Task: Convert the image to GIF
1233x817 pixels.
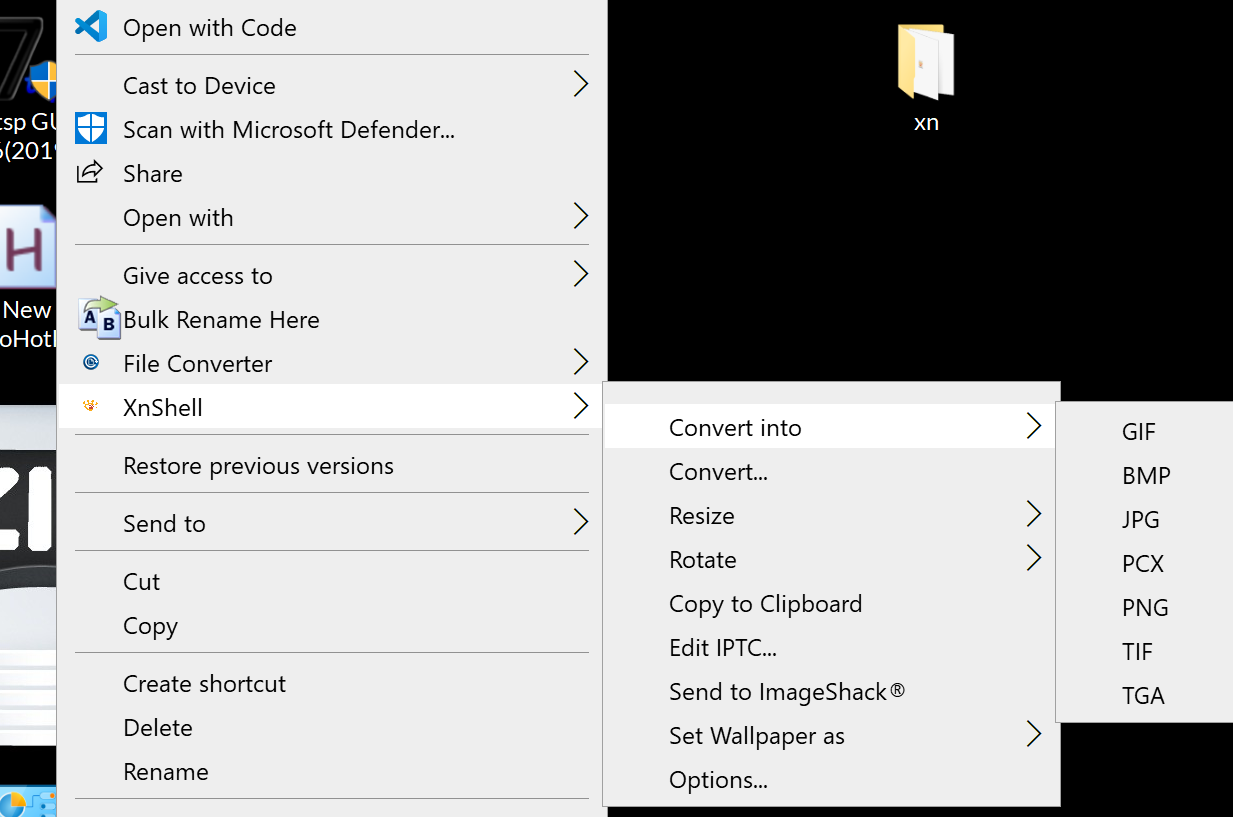Action: (1139, 431)
